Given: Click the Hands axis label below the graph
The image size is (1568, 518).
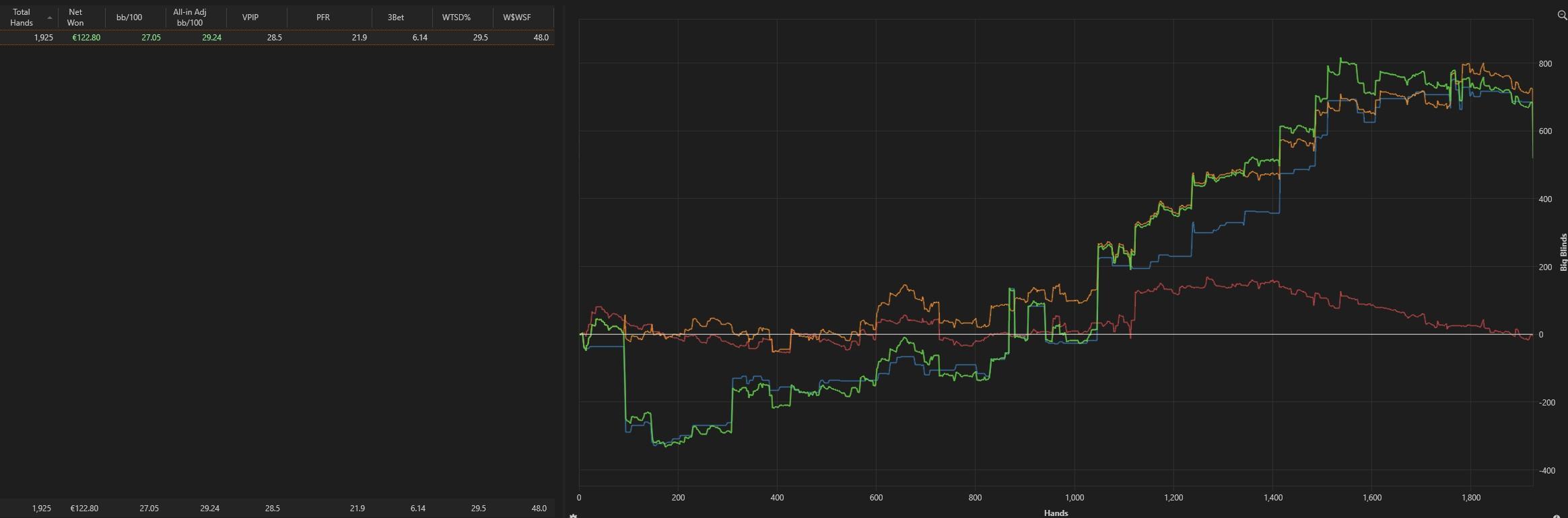Looking at the screenshot, I should [x=1057, y=513].
